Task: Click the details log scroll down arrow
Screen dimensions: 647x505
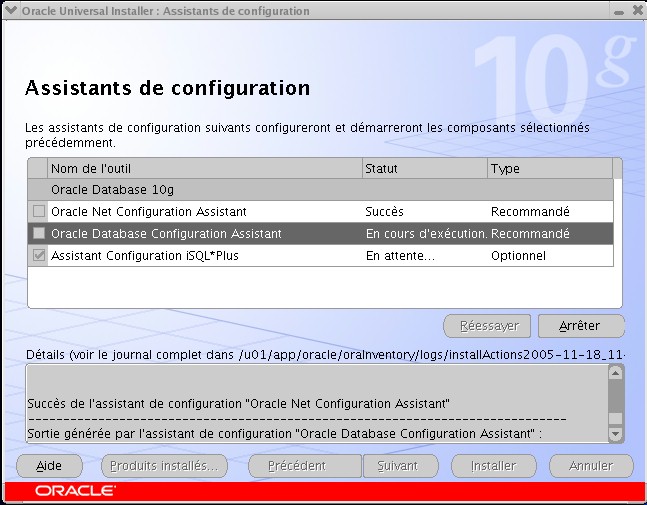Action: tap(615, 434)
